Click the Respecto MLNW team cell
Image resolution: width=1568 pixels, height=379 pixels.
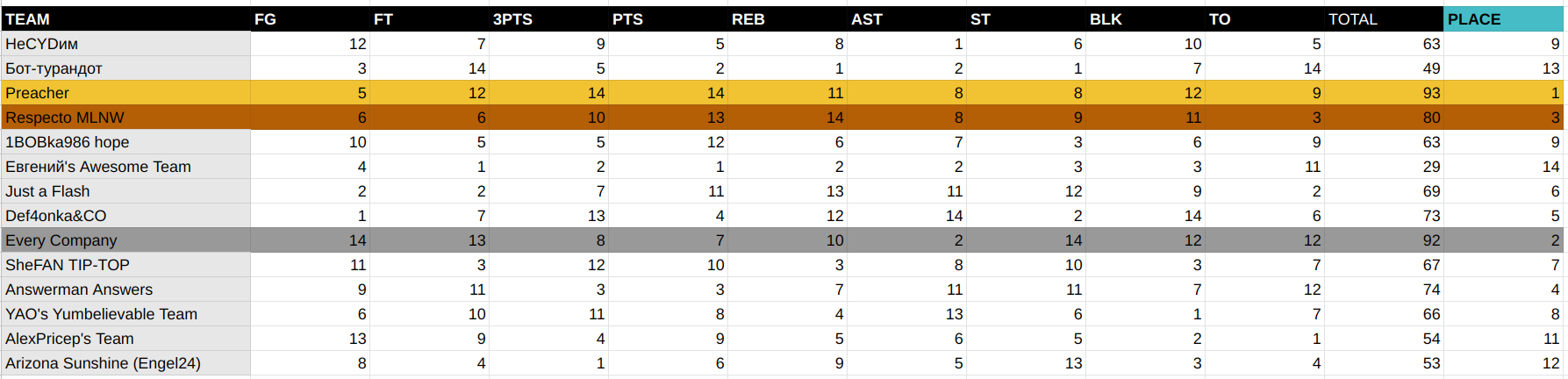click(x=126, y=118)
